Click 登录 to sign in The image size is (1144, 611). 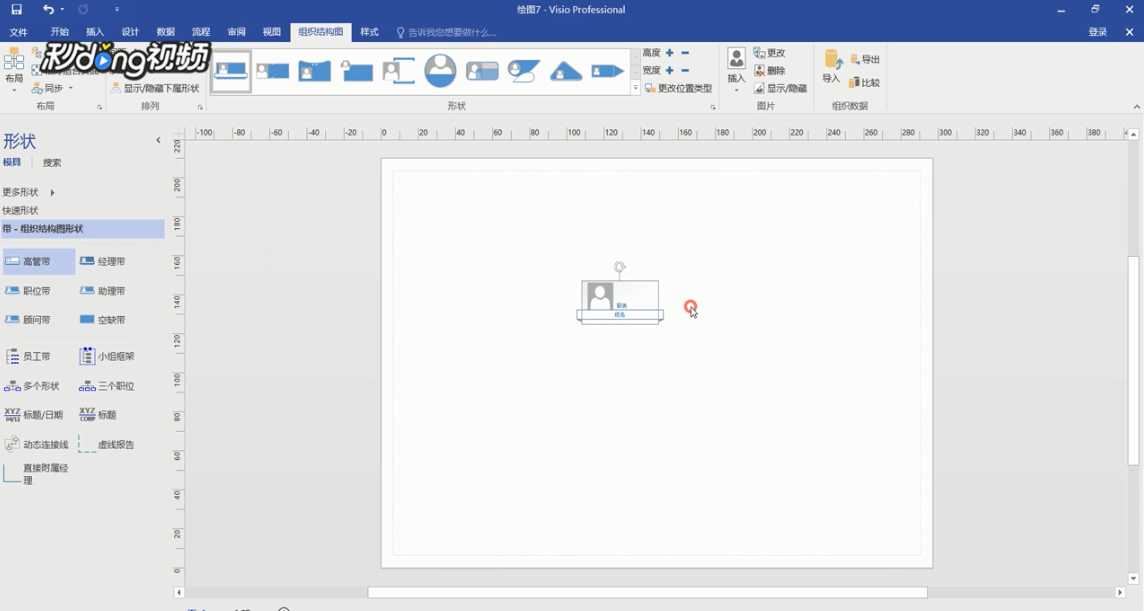(1097, 32)
